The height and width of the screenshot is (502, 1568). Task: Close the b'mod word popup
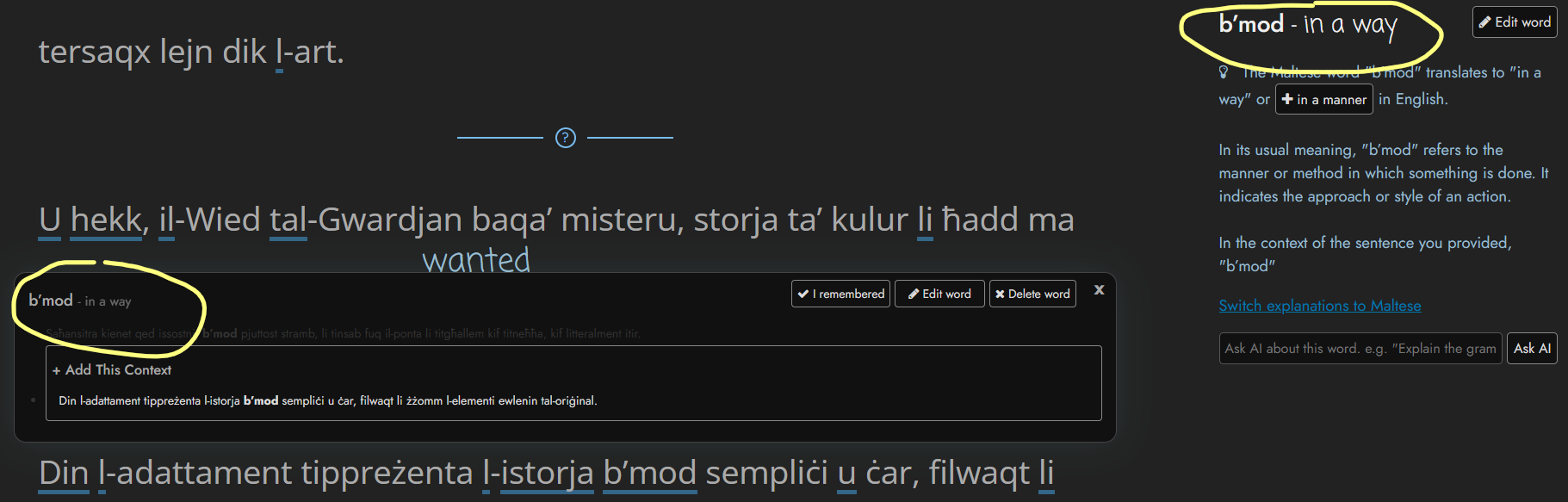point(1099,290)
